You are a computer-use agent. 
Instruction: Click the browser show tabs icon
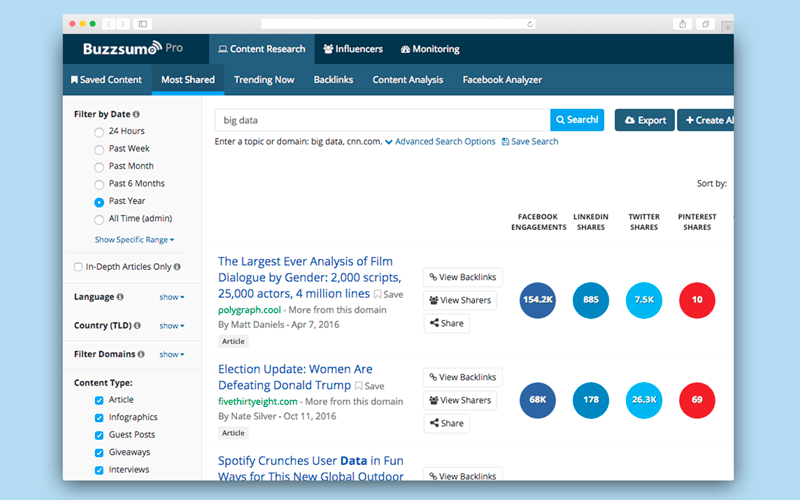pos(706,24)
